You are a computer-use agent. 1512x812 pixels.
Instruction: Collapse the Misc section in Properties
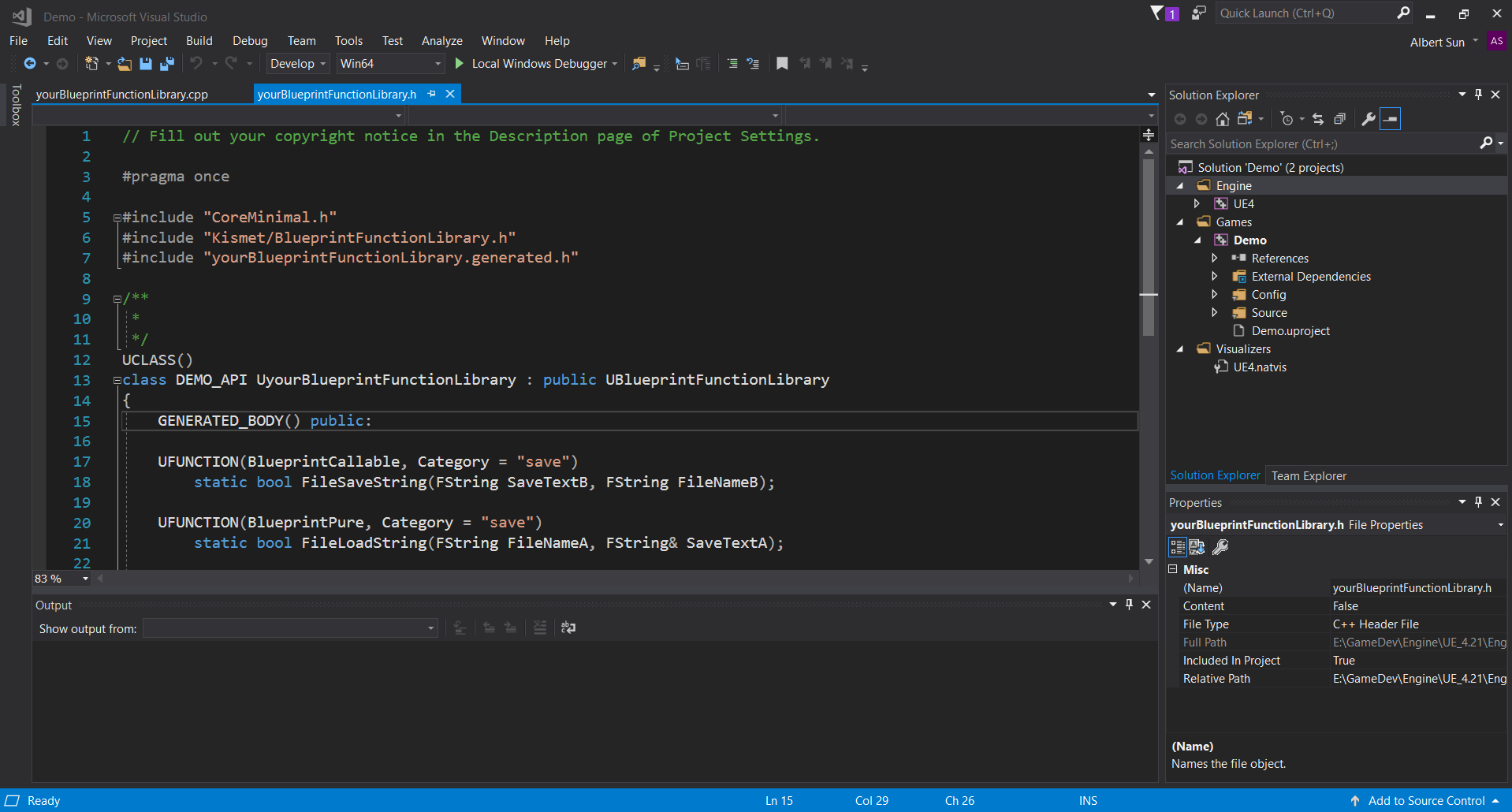[1173, 569]
